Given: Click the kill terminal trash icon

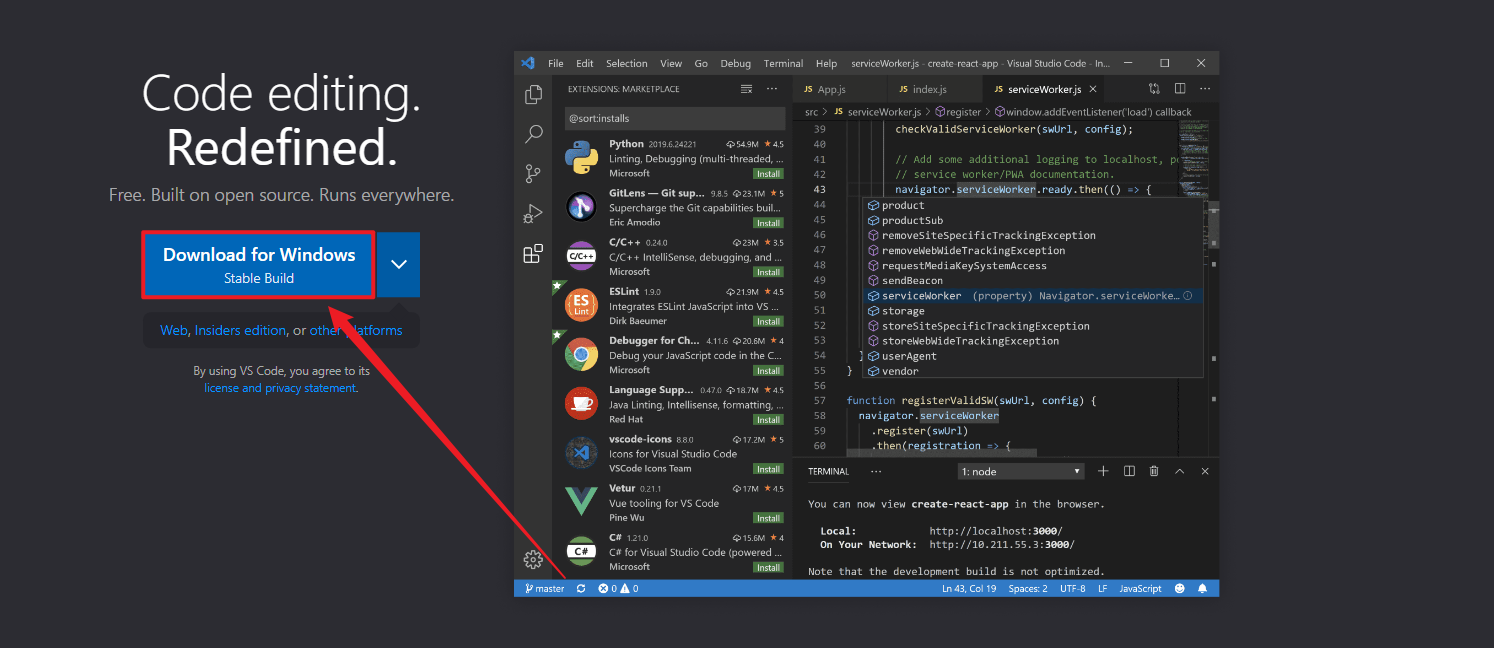Looking at the screenshot, I should pyautogui.click(x=1154, y=471).
